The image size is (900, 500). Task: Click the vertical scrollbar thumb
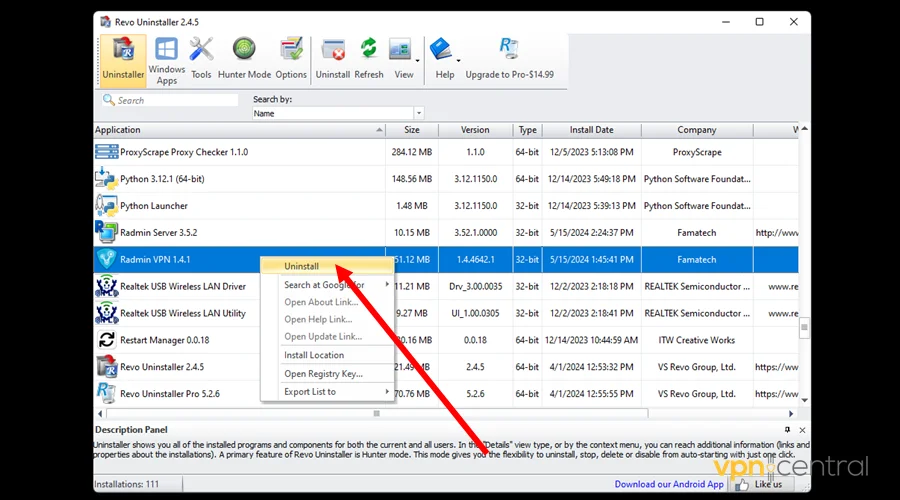[x=804, y=328]
